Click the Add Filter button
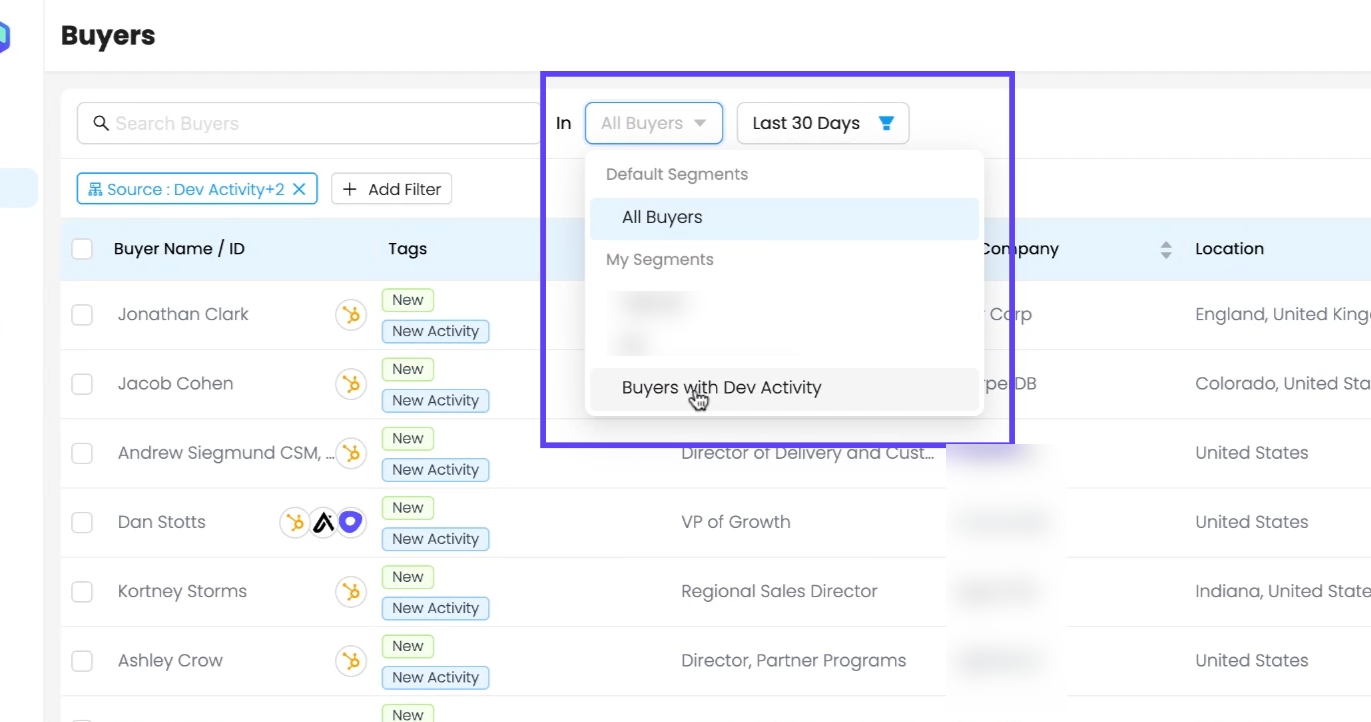 pos(391,189)
